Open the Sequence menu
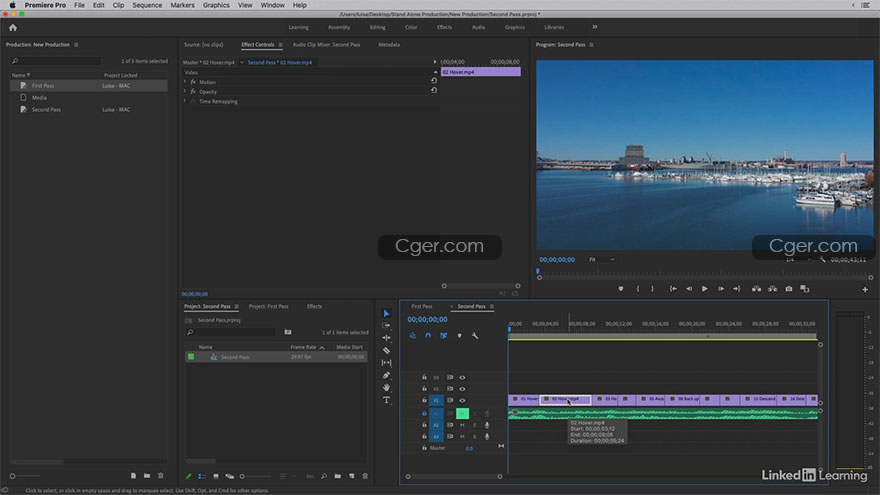The height and width of the screenshot is (495, 880). click(147, 5)
